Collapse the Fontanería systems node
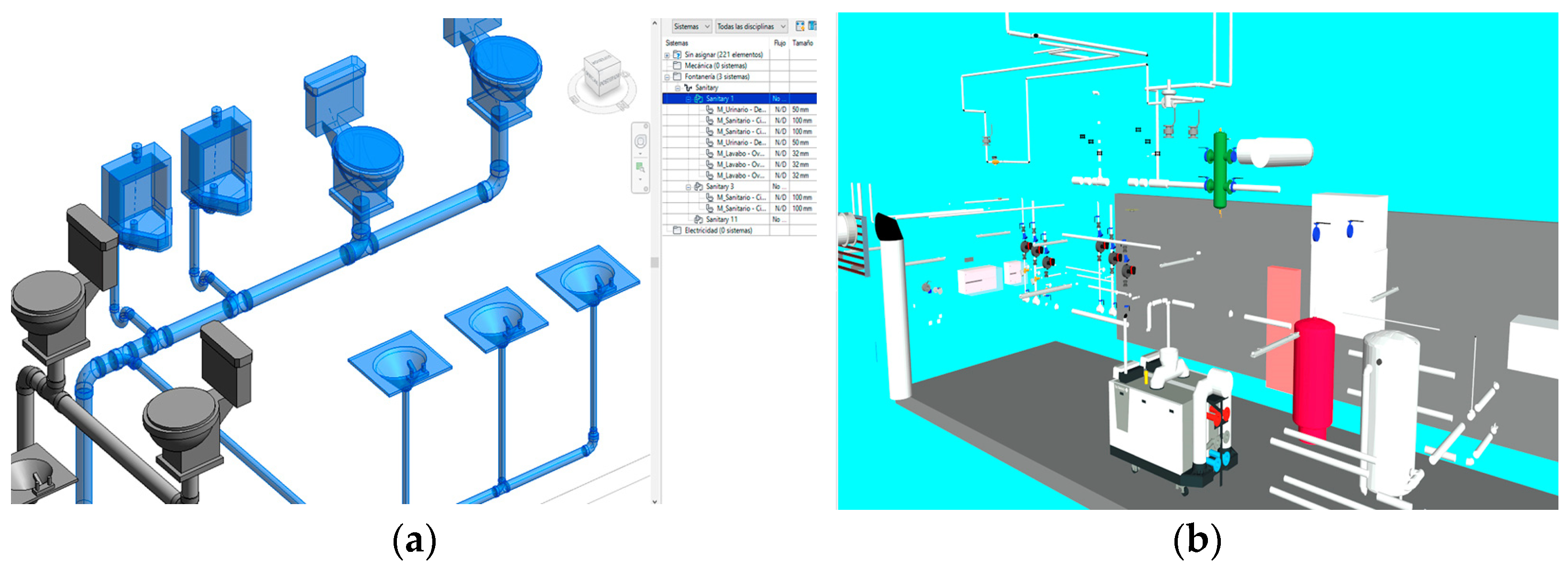The width and height of the screenshot is (1568, 571). pos(667,76)
